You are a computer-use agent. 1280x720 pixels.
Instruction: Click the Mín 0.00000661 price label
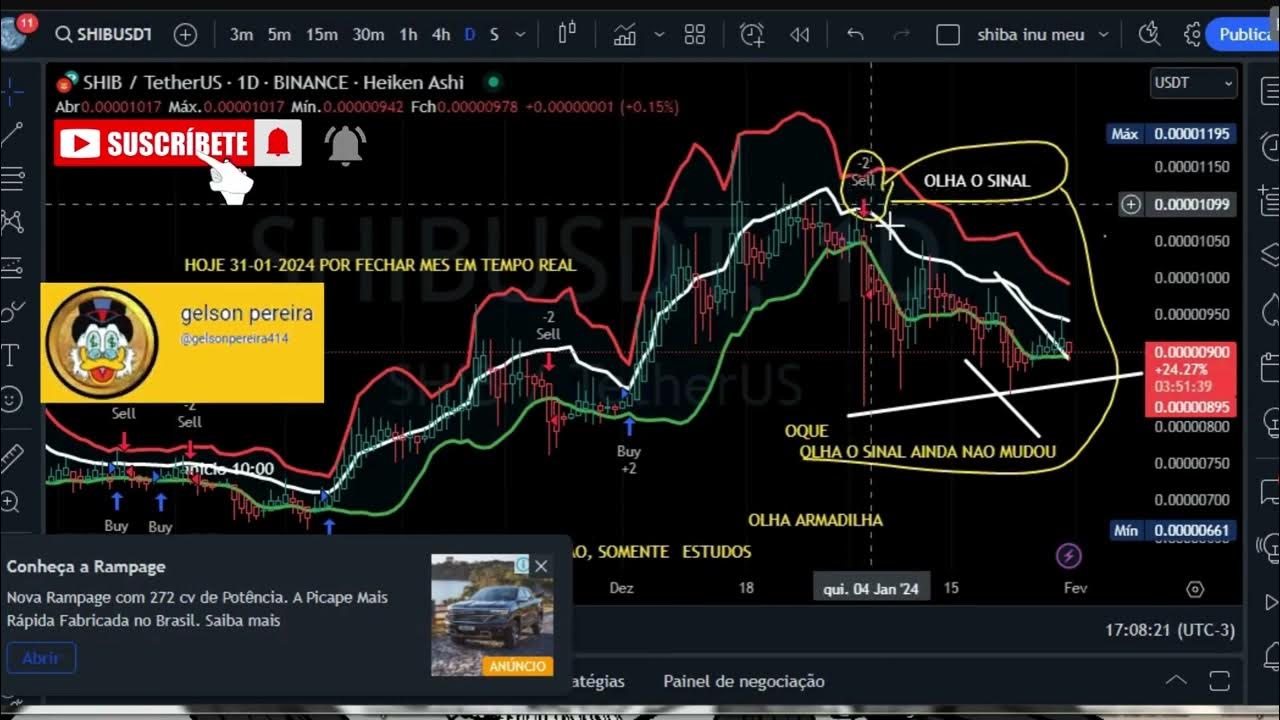tap(1172, 531)
